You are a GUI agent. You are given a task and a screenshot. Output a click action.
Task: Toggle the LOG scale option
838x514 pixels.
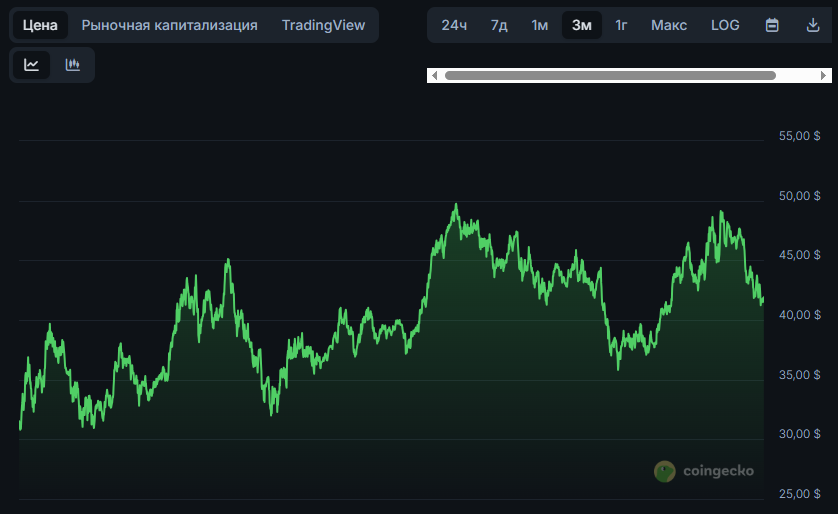tap(725, 25)
